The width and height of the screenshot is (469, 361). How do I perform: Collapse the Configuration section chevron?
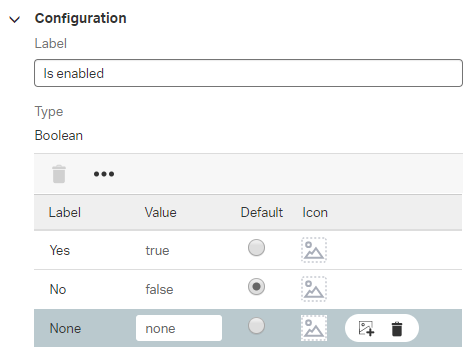pos(15,20)
